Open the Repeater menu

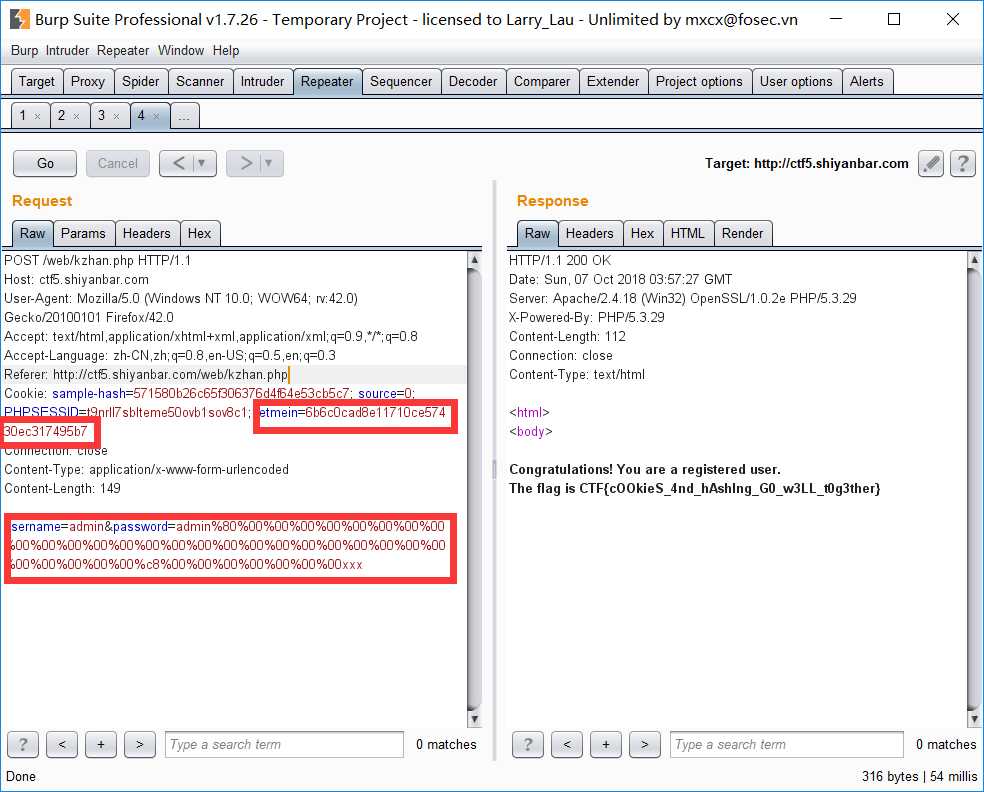click(x=123, y=50)
